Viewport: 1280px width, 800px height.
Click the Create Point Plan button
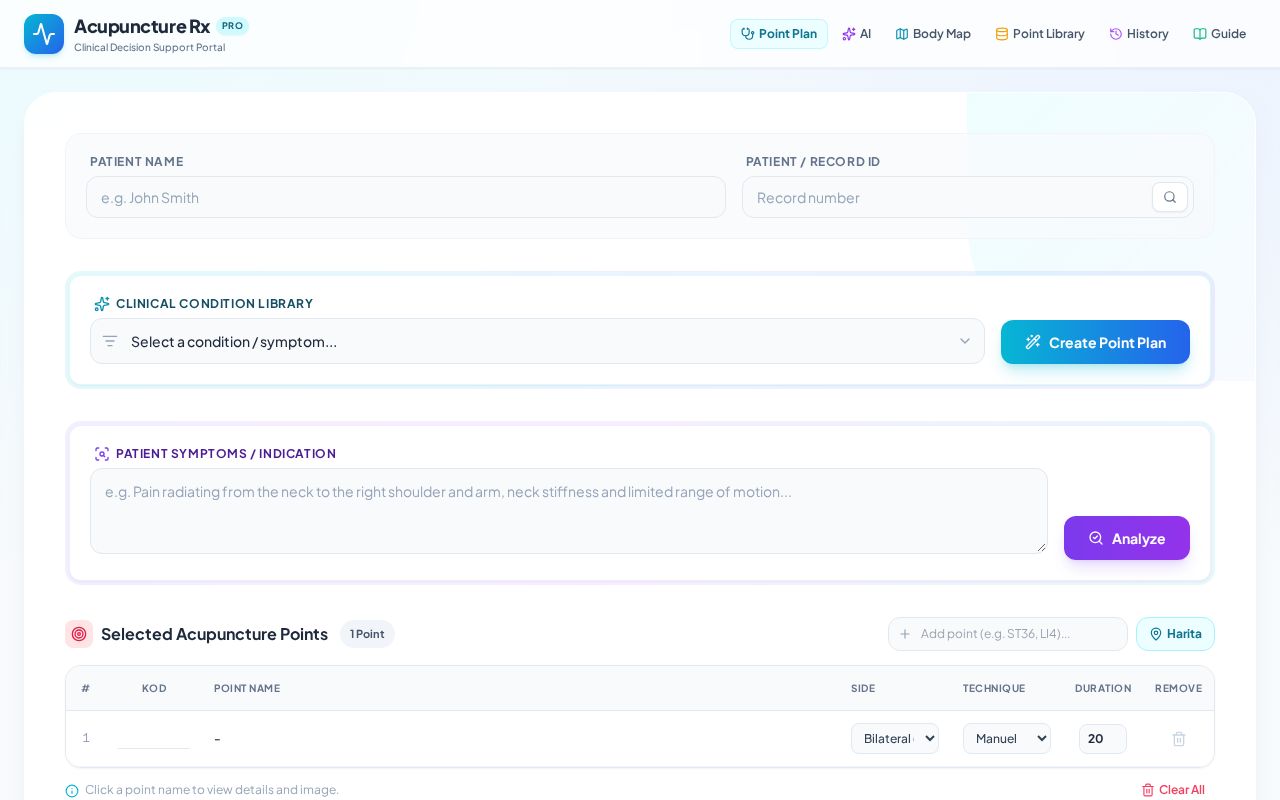[x=1095, y=342]
